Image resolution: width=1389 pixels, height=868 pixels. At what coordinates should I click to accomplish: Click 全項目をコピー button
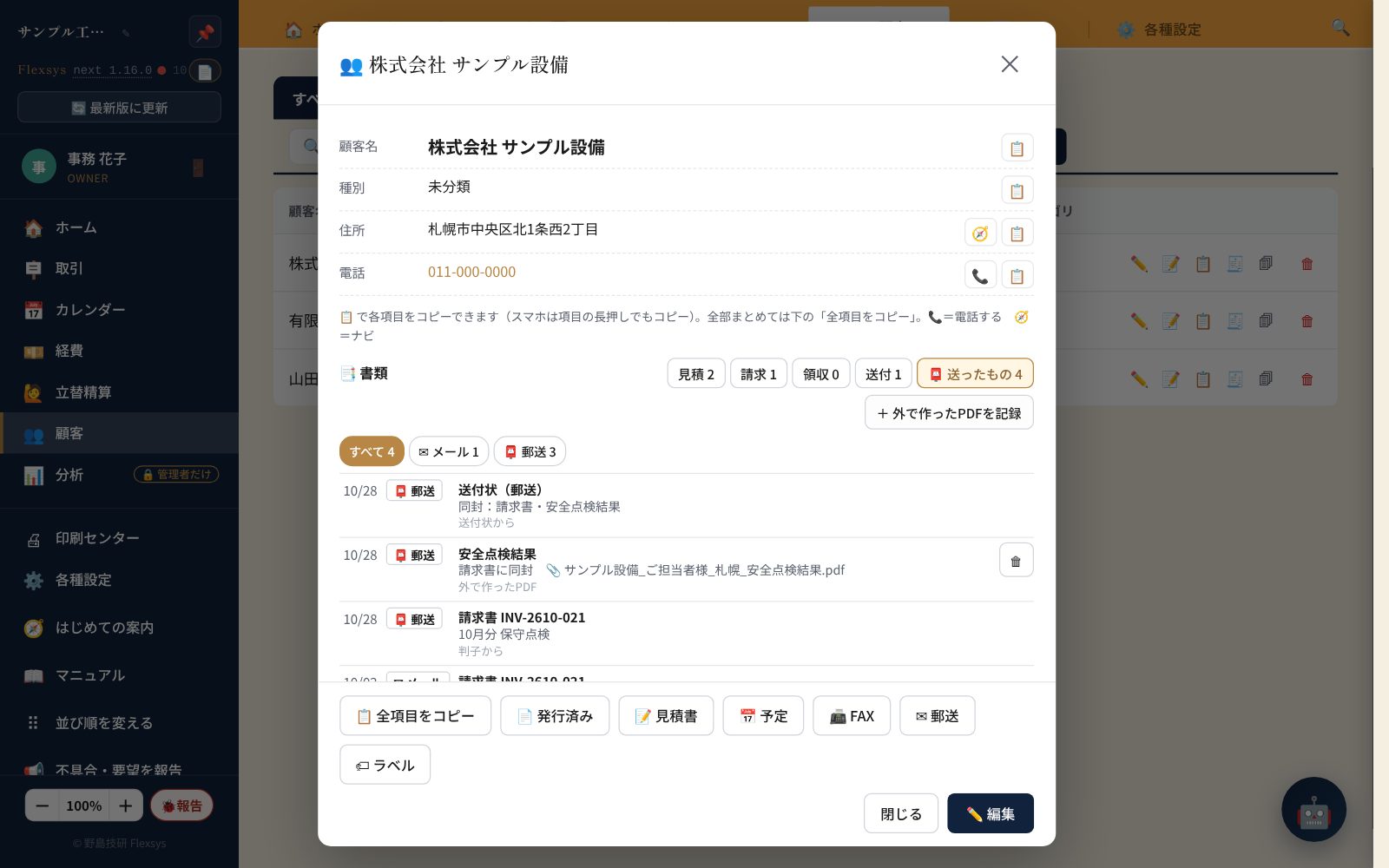tap(415, 716)
